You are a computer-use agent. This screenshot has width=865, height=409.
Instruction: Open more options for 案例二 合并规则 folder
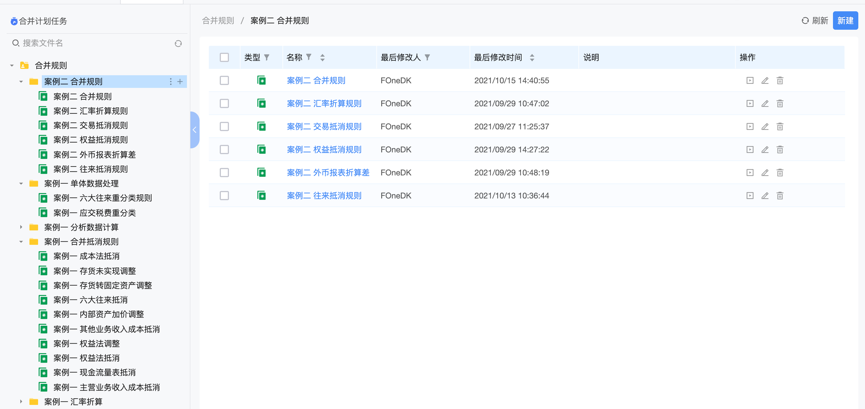click(170, 82)
